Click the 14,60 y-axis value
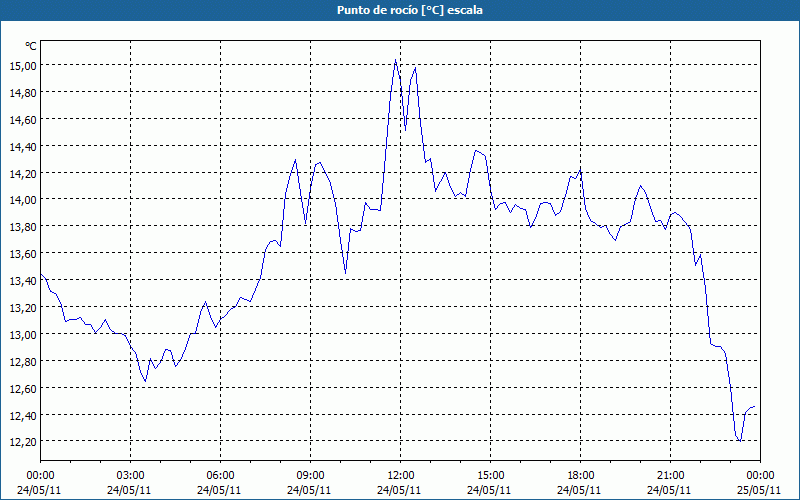 click(x=23, y=119)
